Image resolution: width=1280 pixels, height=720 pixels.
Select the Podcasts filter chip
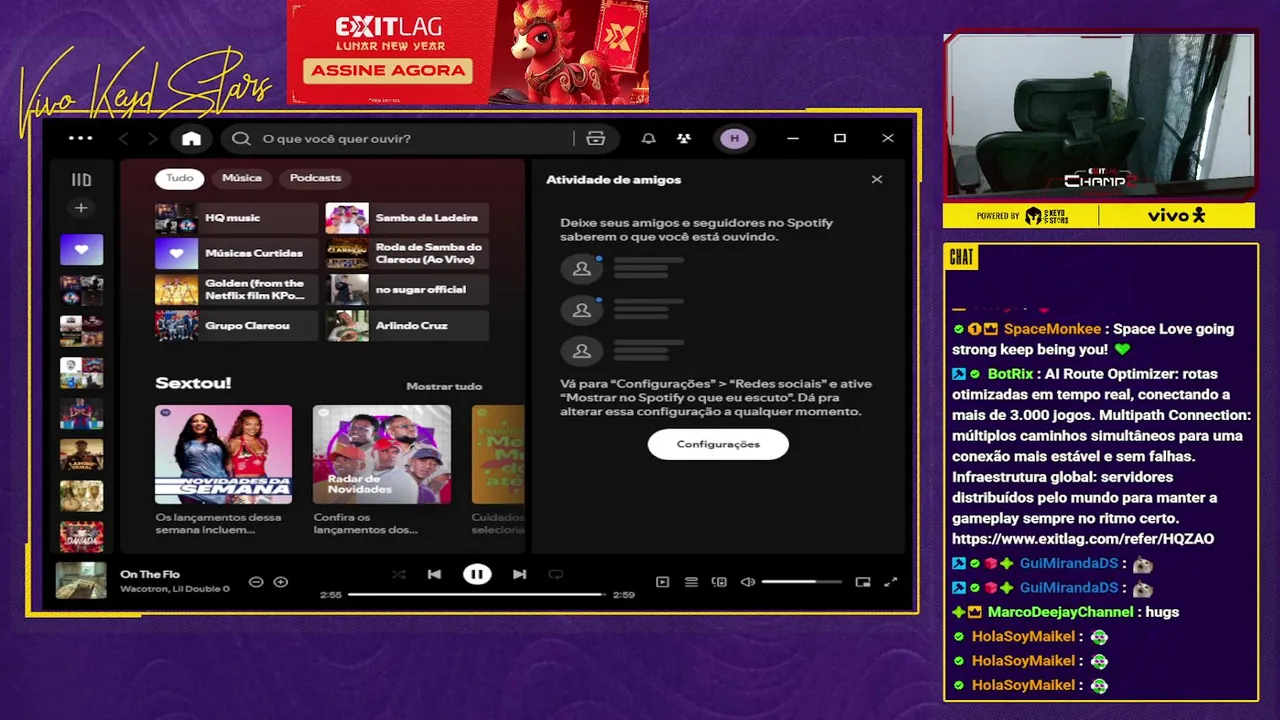pos(315,178)
